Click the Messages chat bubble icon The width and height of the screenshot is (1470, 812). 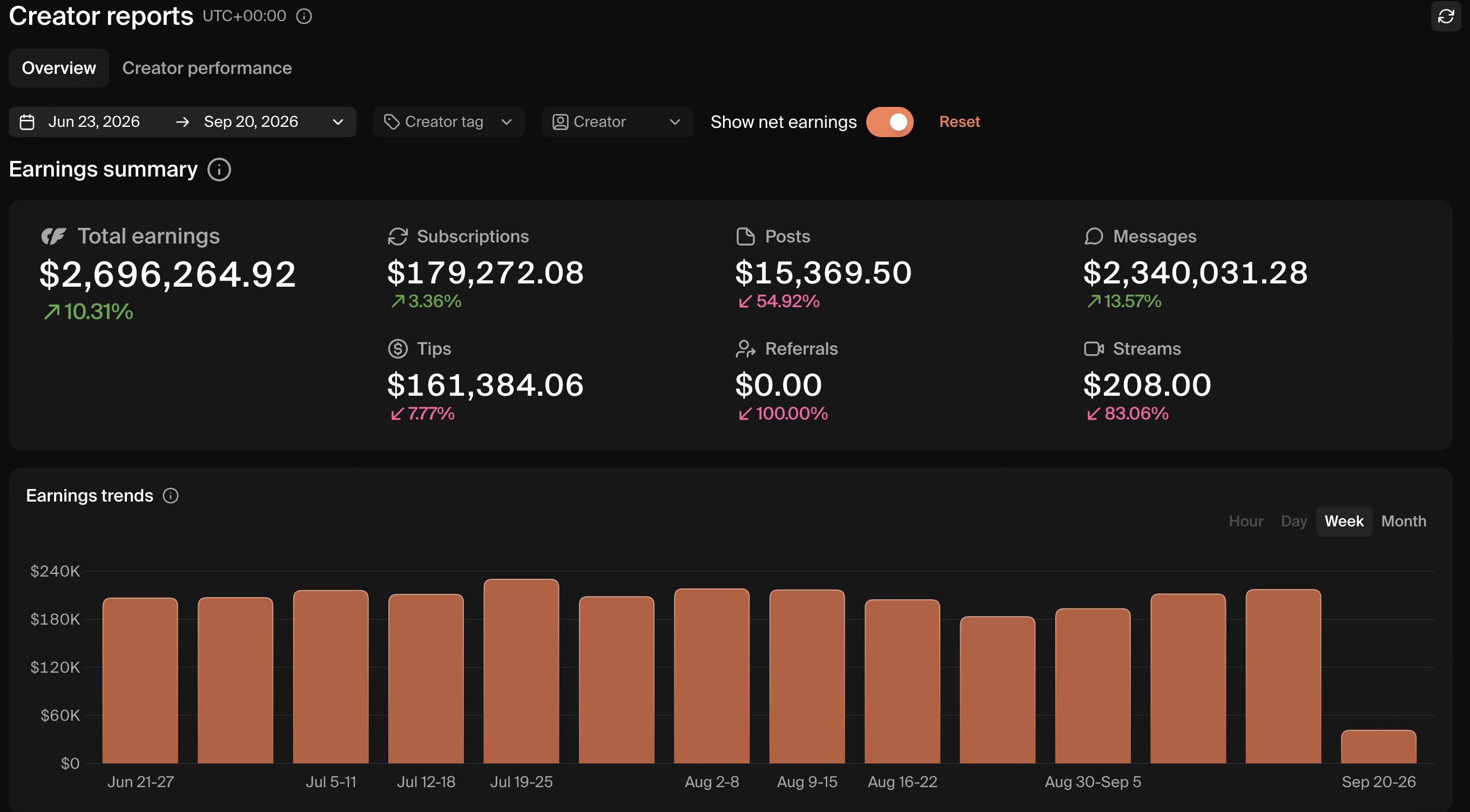(x=1094, y=236)
